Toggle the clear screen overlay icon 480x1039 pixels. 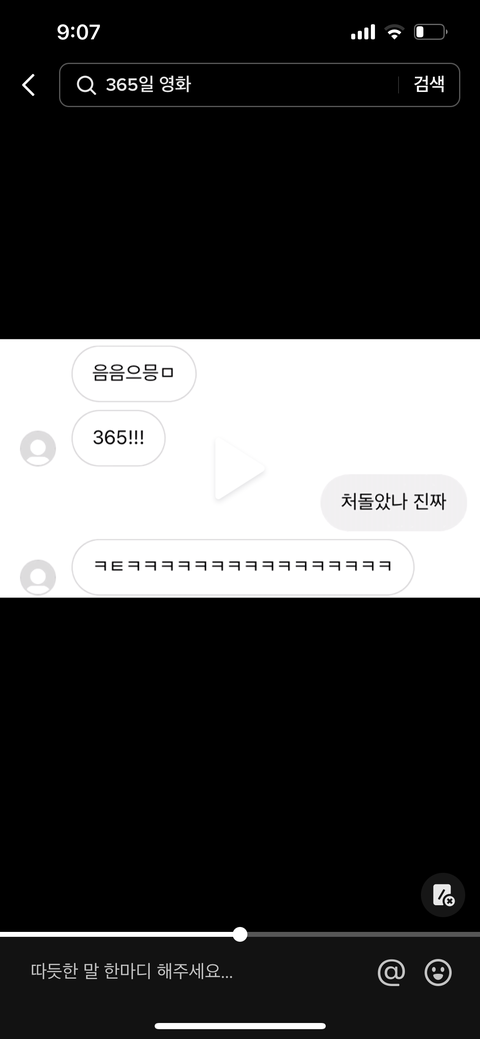(443, 895)
